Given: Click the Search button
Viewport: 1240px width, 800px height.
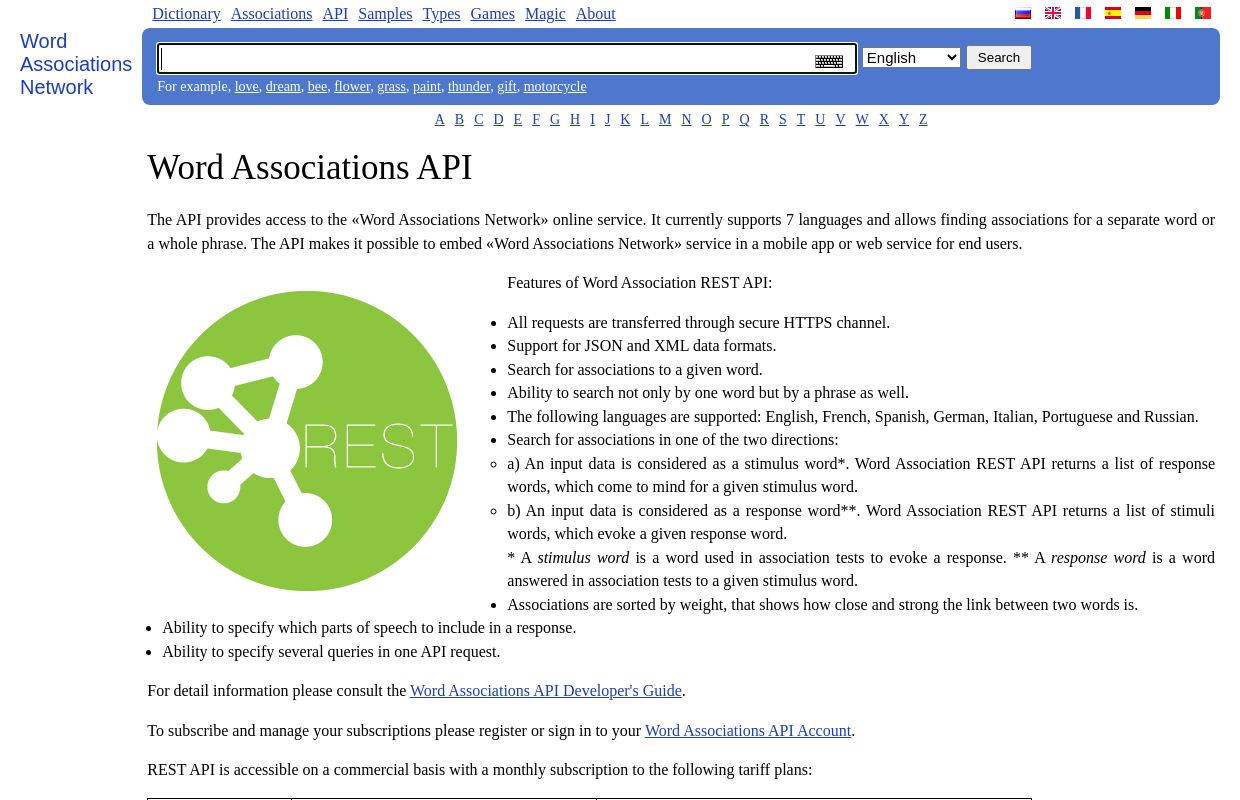Looking at the screenshot, I should [999, 58].
